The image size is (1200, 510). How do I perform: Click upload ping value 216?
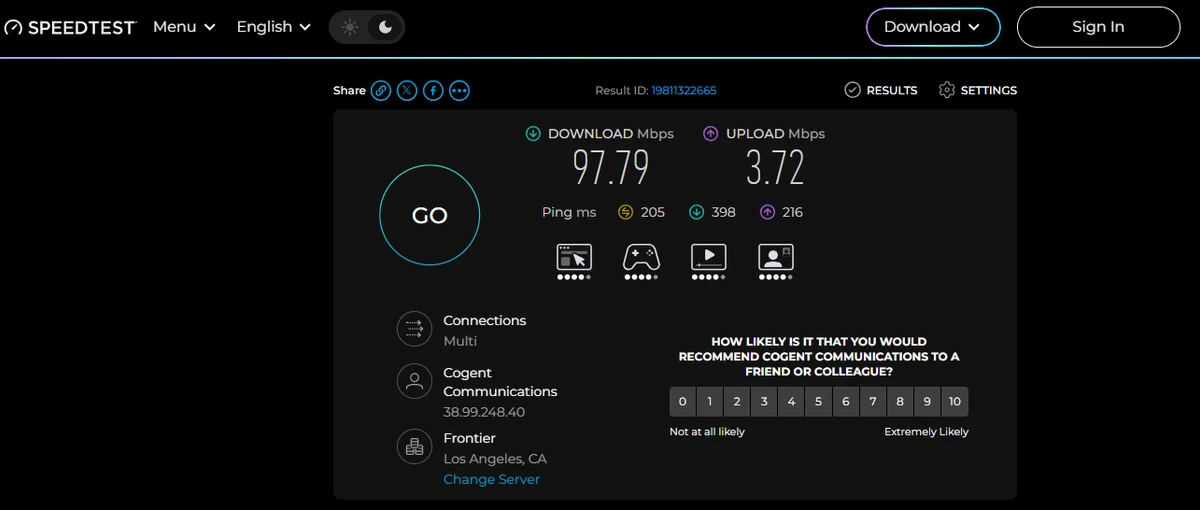(x=792, y=212)
